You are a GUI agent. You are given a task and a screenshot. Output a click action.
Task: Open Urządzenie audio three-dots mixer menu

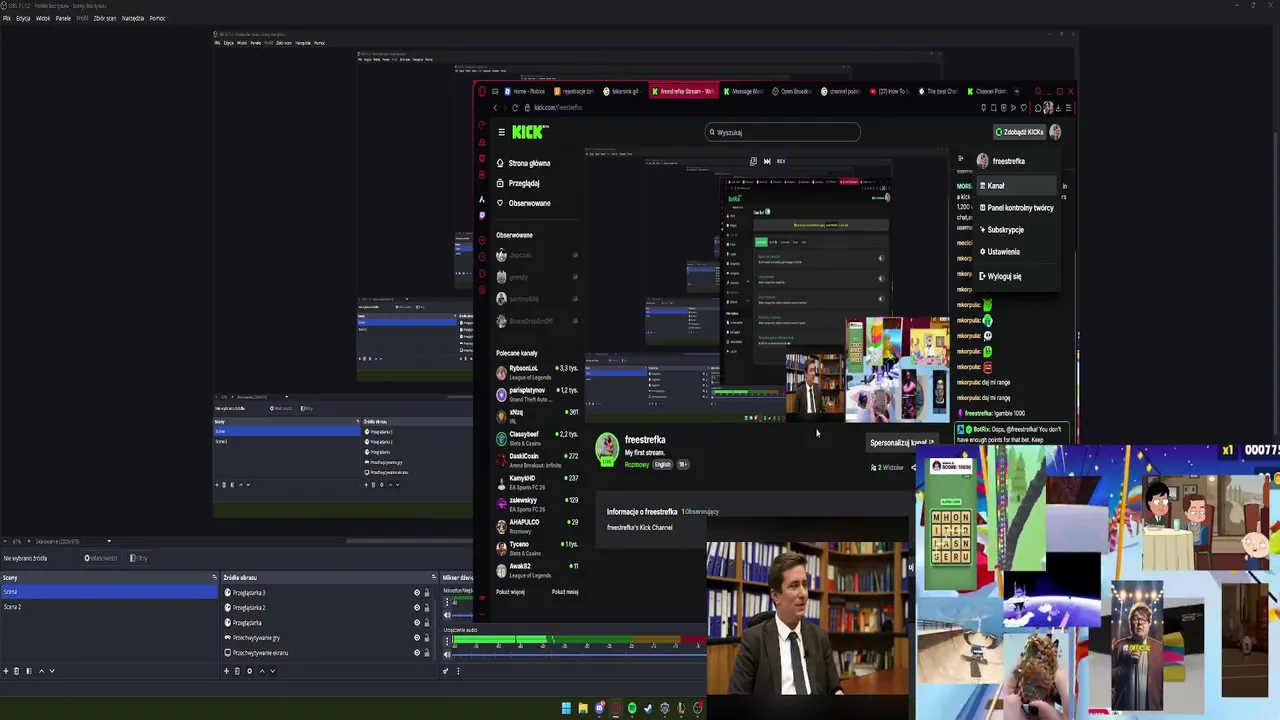coord(447,641)
